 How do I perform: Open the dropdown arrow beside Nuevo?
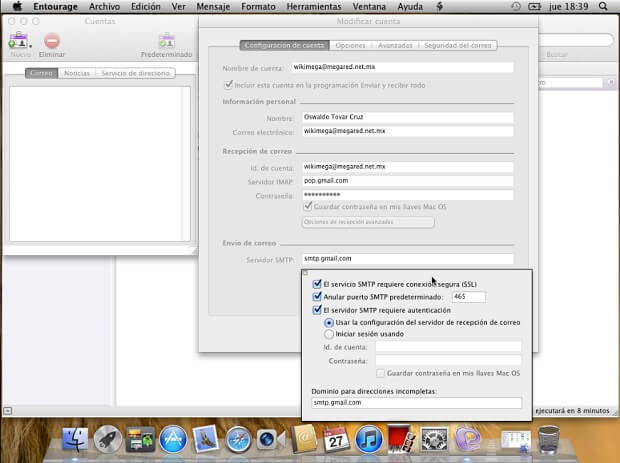click(x=30, y=46)
